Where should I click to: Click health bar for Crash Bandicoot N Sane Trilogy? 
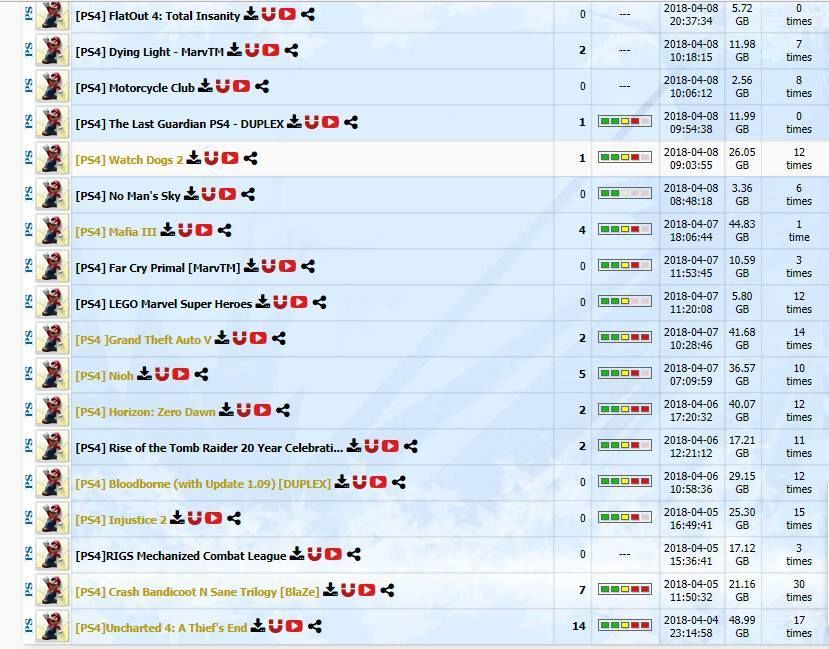[625, 589]
